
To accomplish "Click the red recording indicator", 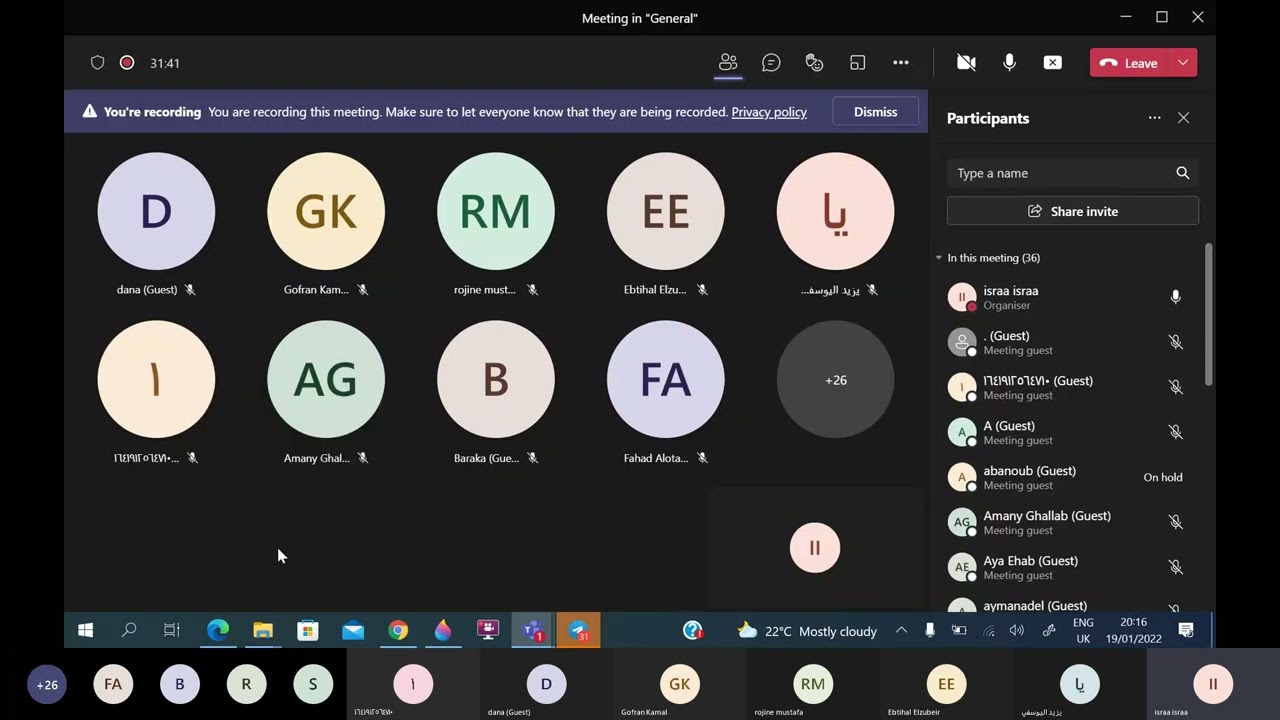I will point(127,63).
